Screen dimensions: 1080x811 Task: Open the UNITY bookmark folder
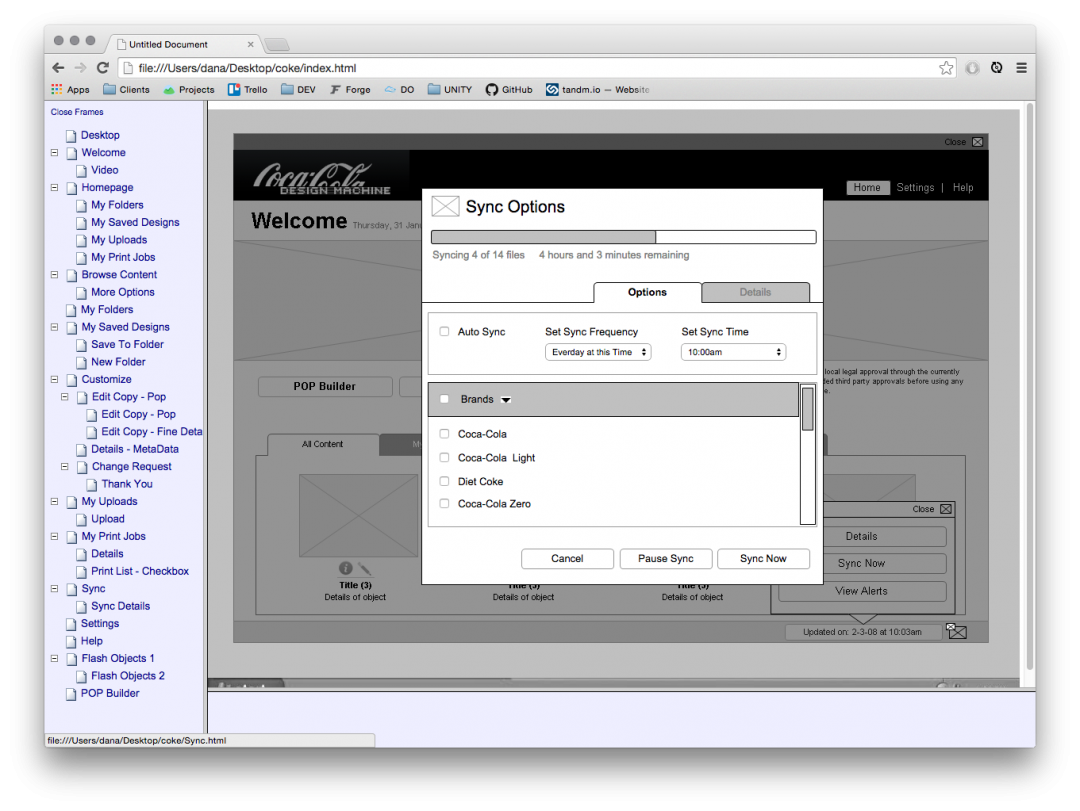(450, 90)
